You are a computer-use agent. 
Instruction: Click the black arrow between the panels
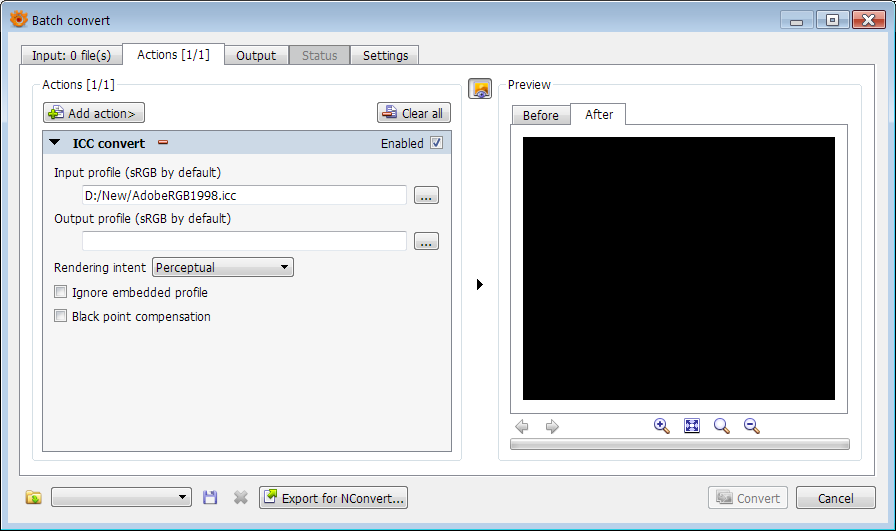pyautogui.click(x=480, y=284)
